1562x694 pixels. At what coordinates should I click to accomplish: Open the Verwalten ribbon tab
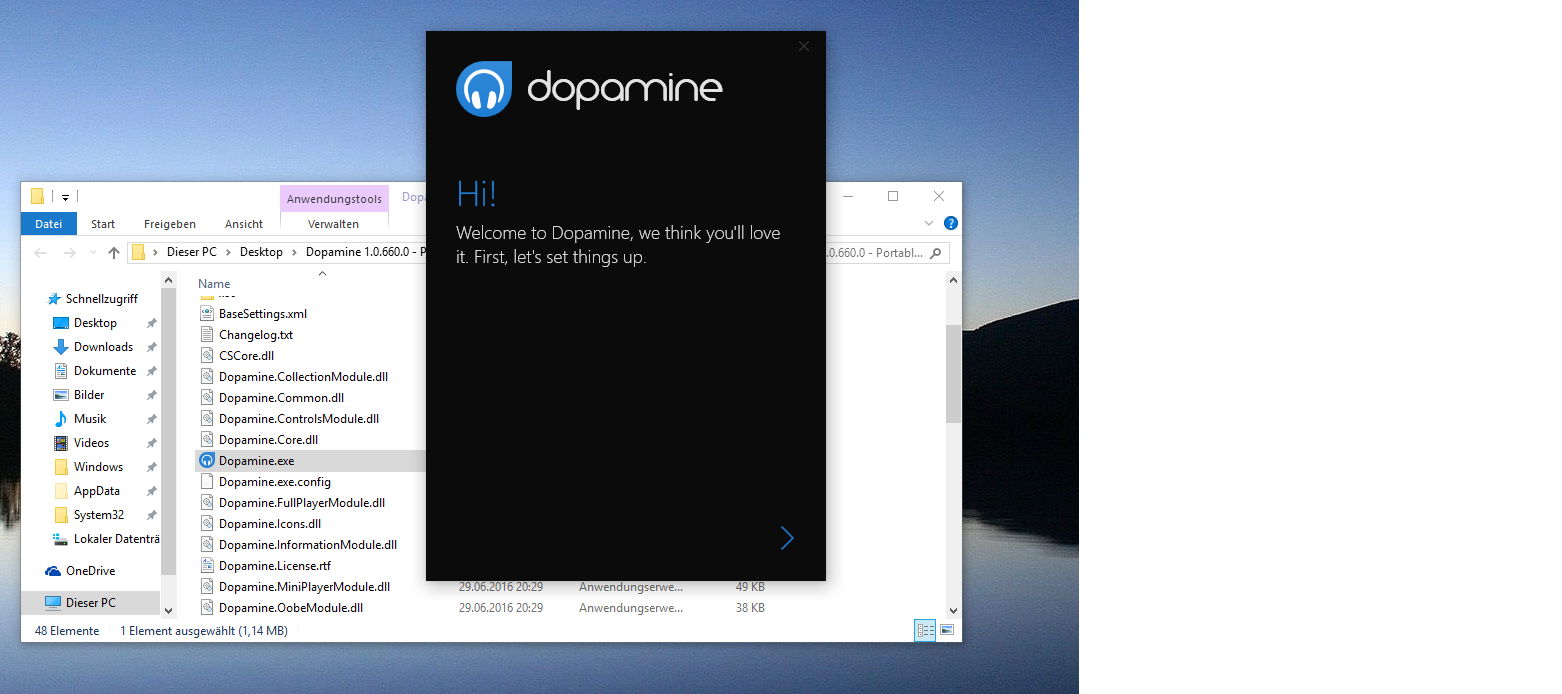pyautogui.click(x=334, y=224)
